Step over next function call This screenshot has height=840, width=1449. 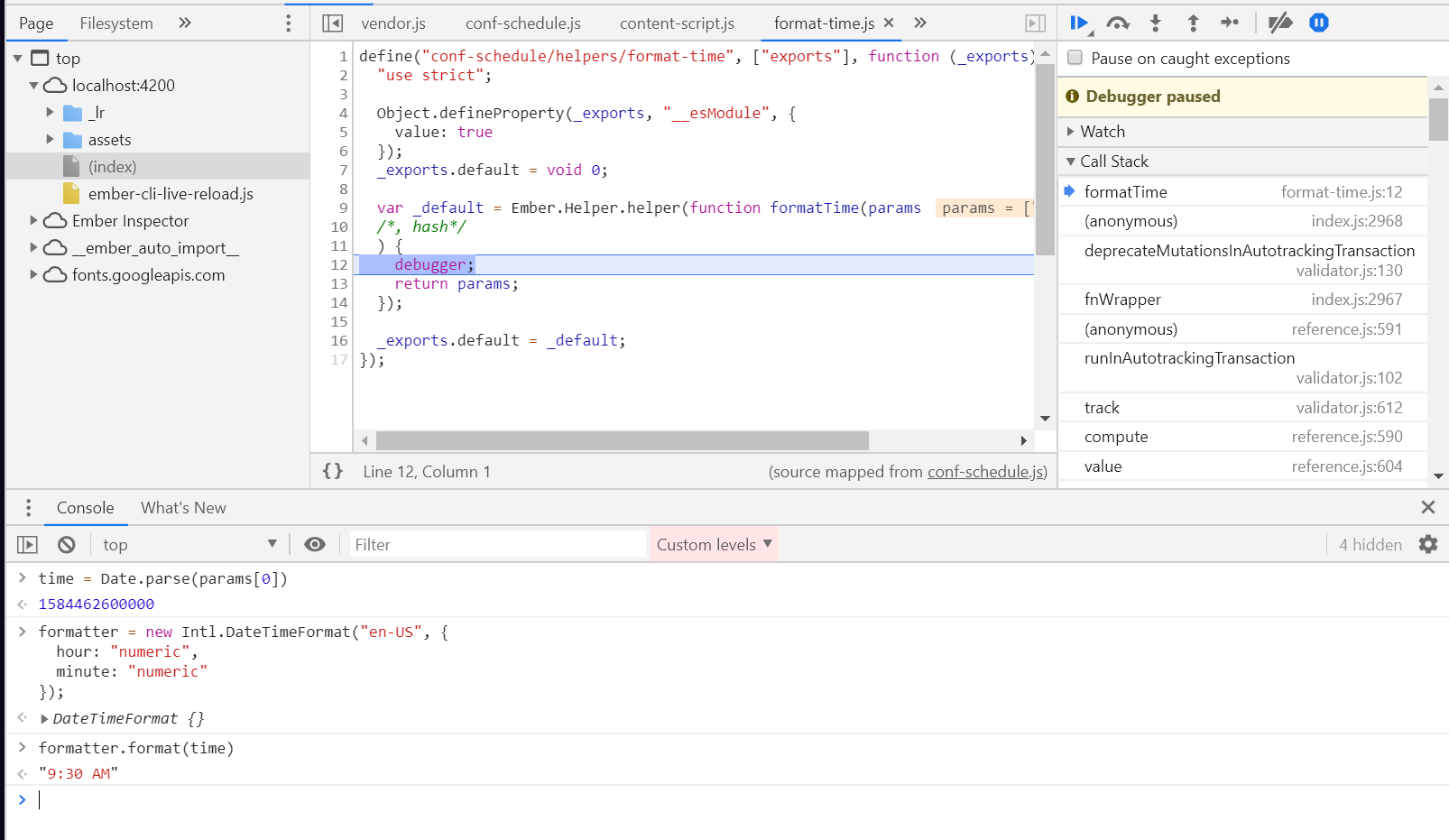pos(1118,23)
